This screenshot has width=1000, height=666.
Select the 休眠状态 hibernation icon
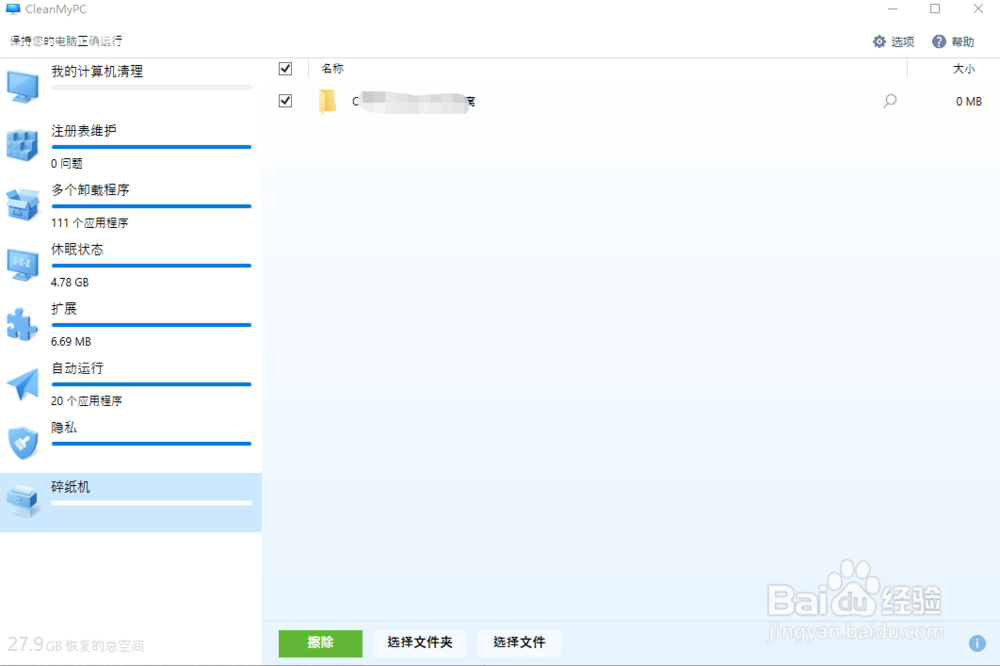pyautogui.click(x=22, y=264)
